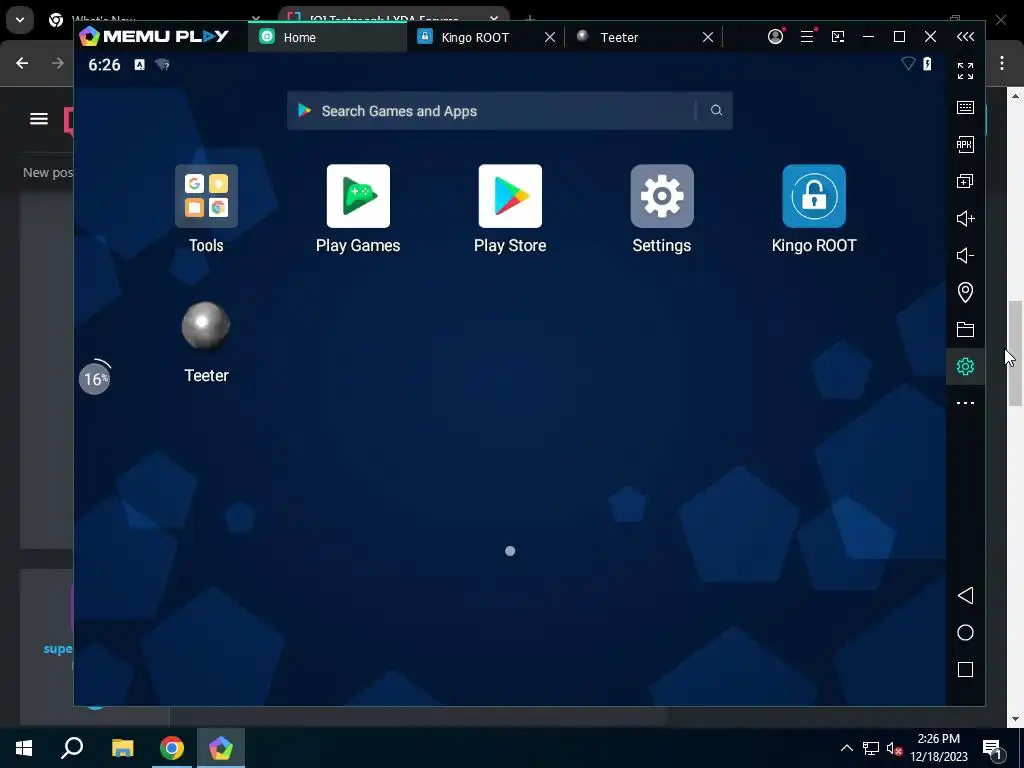Image resolution: width=1024 pixels, height=768 pixels.
Task: Show hidden system tray icons
Action: click(x=846, y=748)
